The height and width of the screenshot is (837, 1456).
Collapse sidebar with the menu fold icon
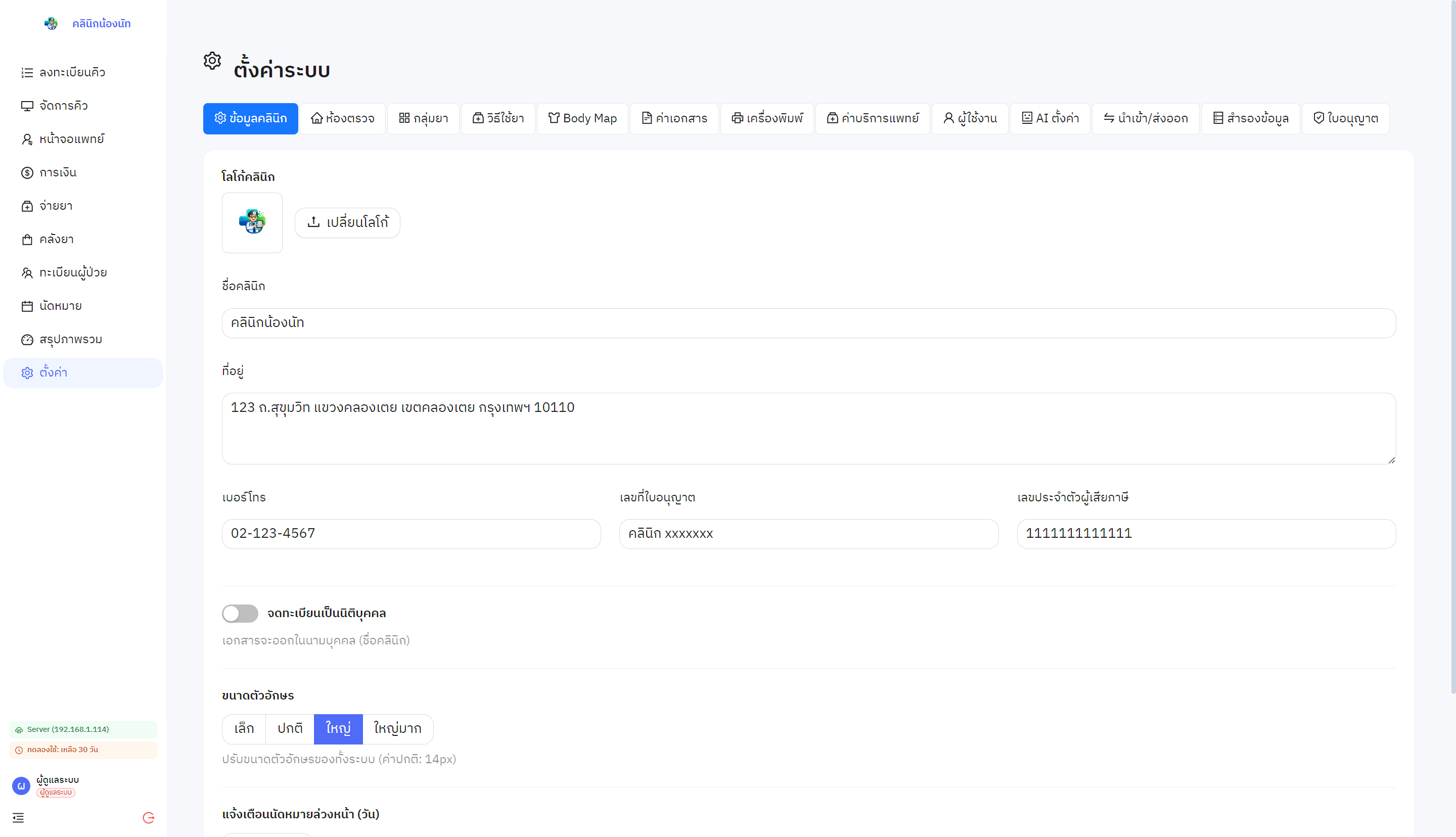18,817
